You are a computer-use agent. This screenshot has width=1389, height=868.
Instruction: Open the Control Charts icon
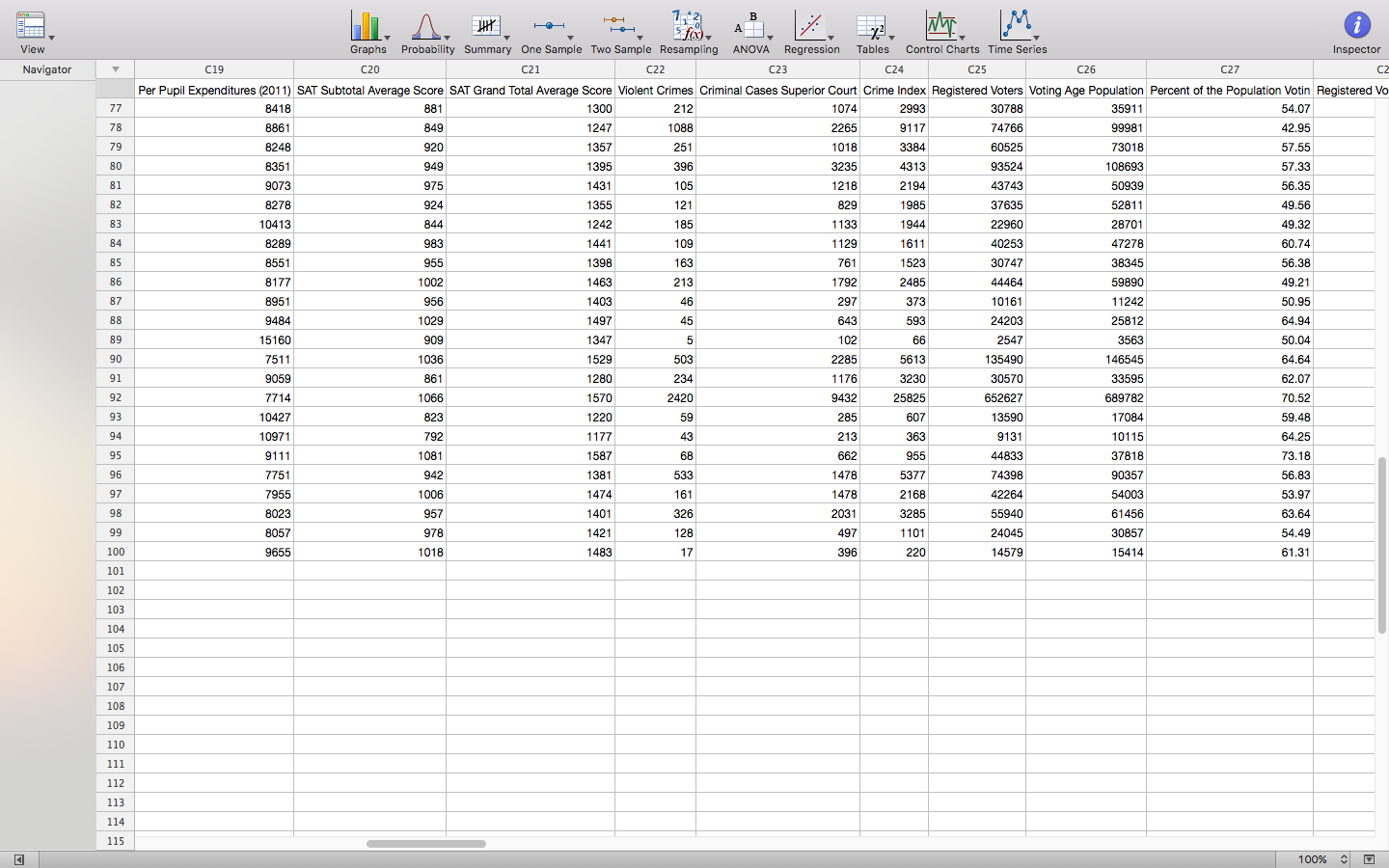click(x=940, y=26)
